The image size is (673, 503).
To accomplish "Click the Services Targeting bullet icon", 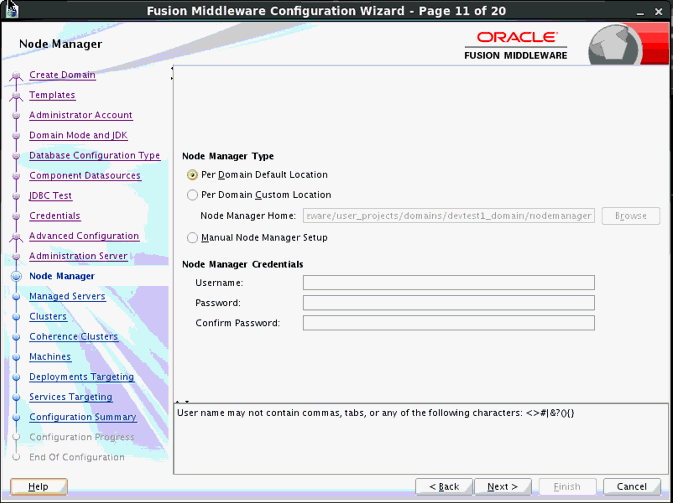I will click(16, 397).
